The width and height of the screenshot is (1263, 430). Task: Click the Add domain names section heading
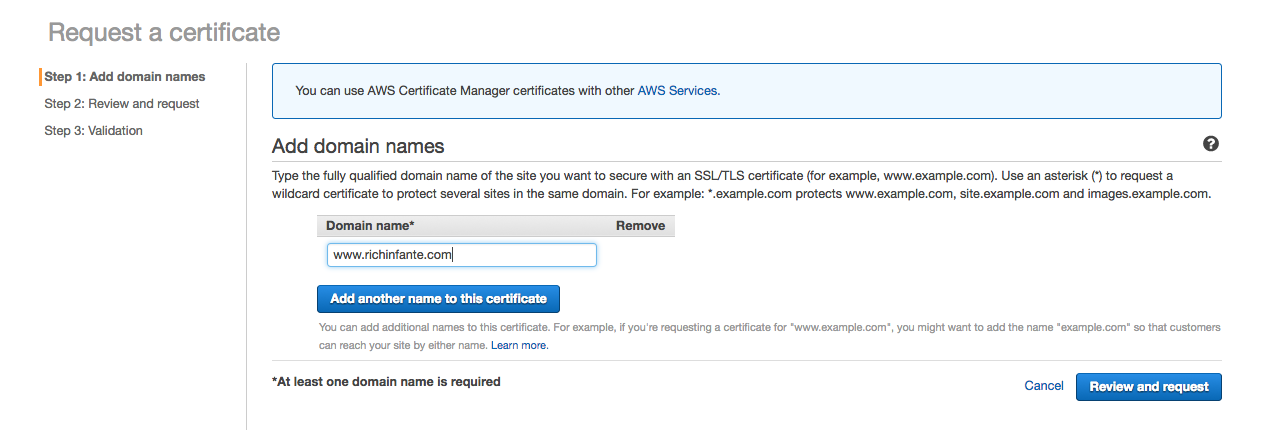pyautogui.click(x=358, y=146)
